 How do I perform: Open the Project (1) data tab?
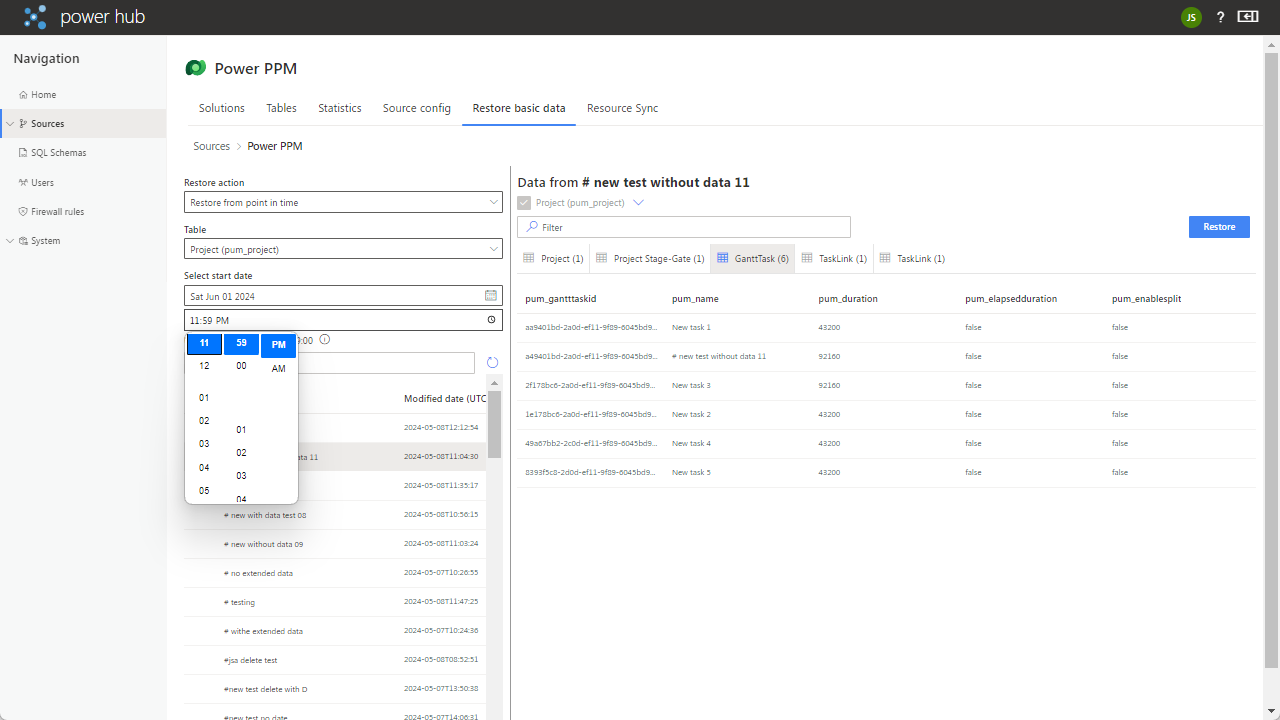[553, 258]
